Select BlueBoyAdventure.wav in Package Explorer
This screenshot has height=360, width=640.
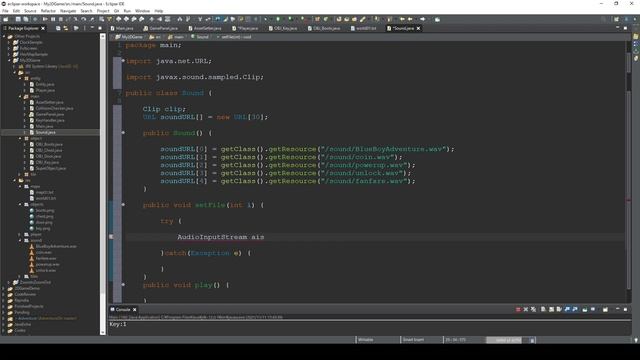53,246
